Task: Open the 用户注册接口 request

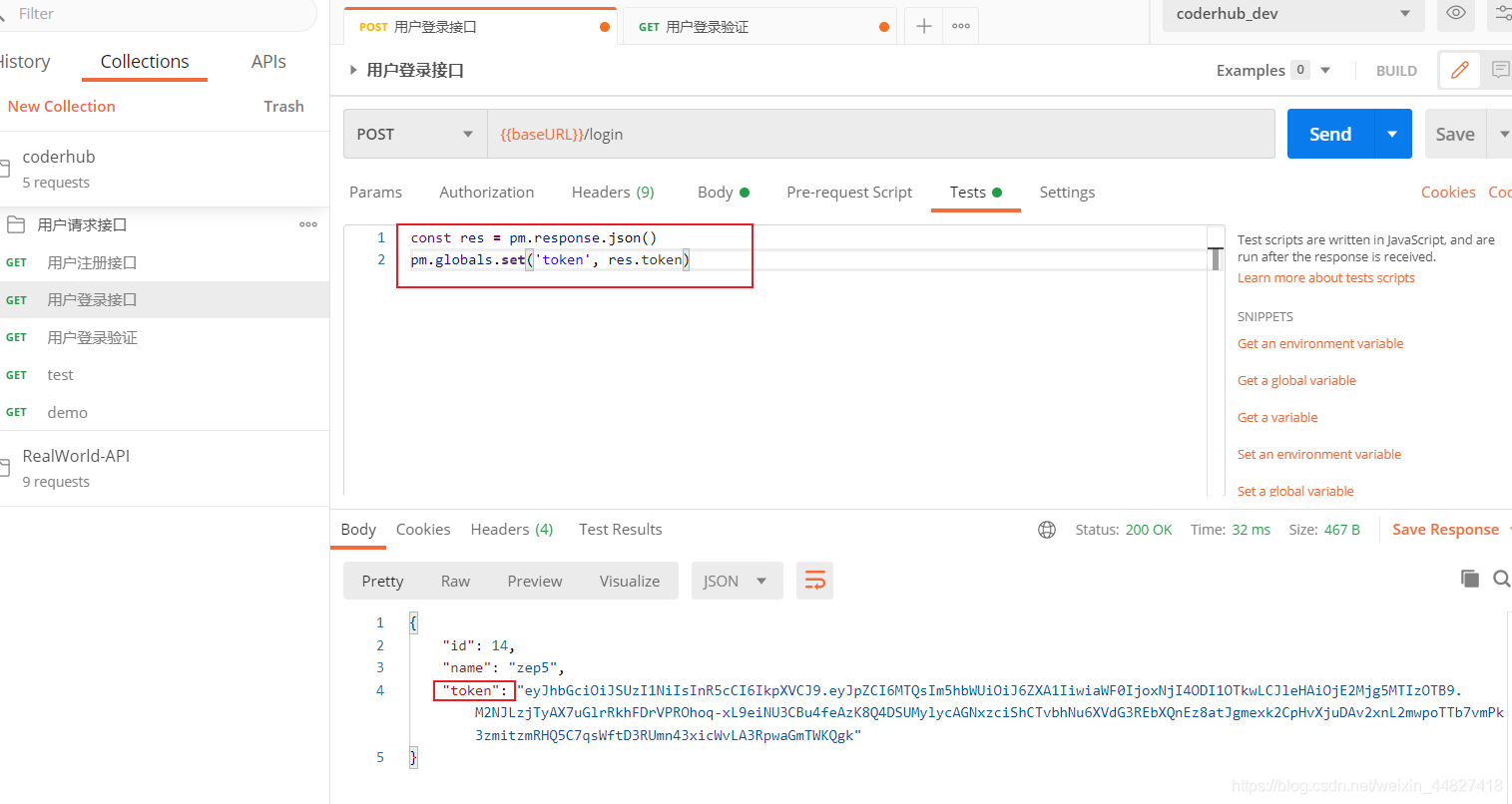Action: pyautogui.click(x=165, y=262)
